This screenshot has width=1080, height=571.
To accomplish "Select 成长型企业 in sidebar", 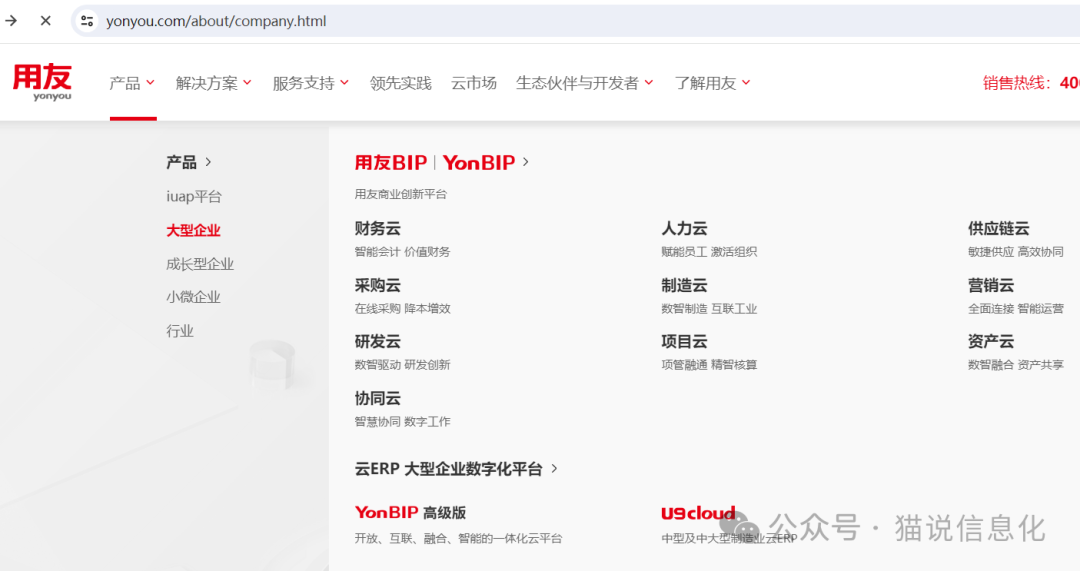I will click(200, 264).
